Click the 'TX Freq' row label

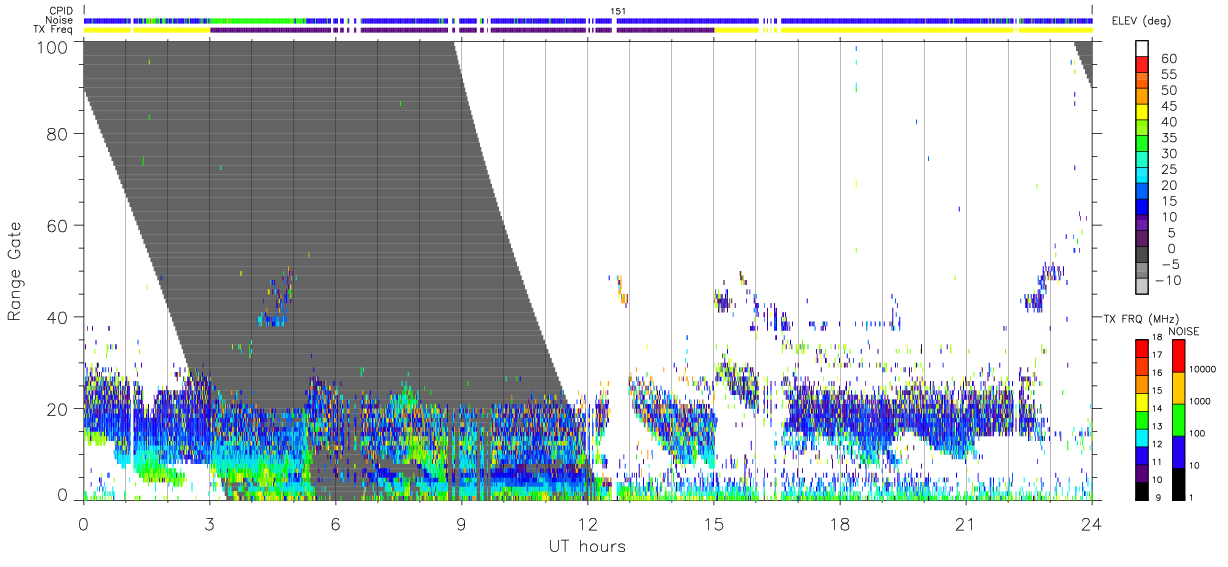click(x=54, y=30)
